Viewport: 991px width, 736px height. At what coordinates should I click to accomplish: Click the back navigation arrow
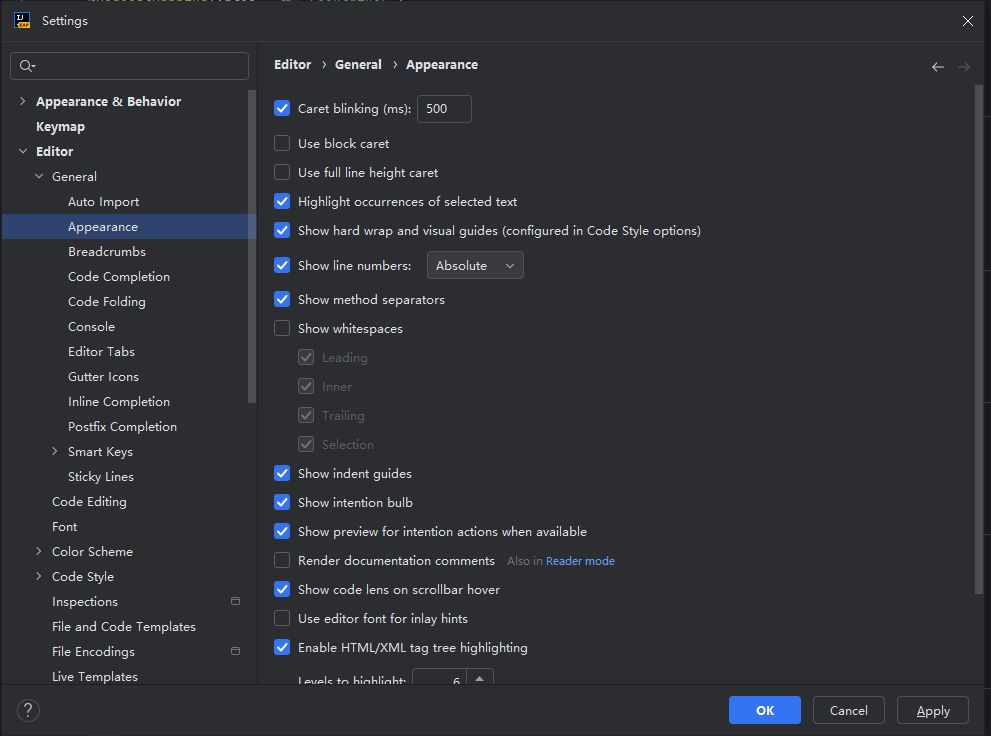coord(937,67)
